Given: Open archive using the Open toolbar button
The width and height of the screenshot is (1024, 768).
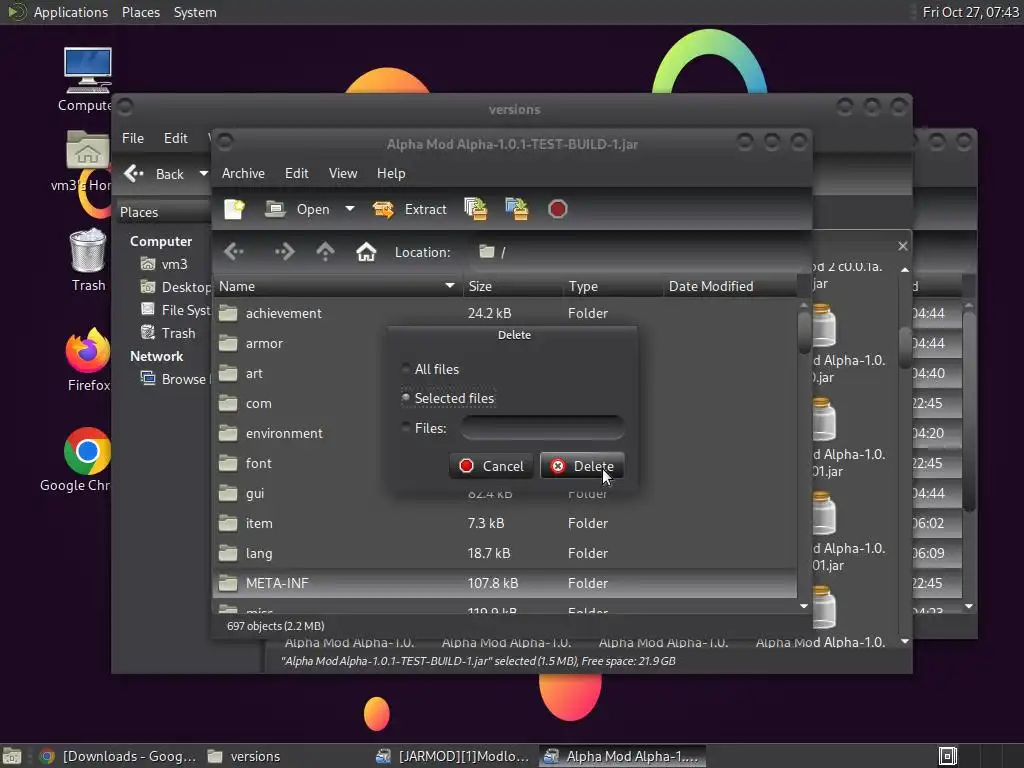Looking at the screenshot, I should pyautogui.click(x=298, y=209).
